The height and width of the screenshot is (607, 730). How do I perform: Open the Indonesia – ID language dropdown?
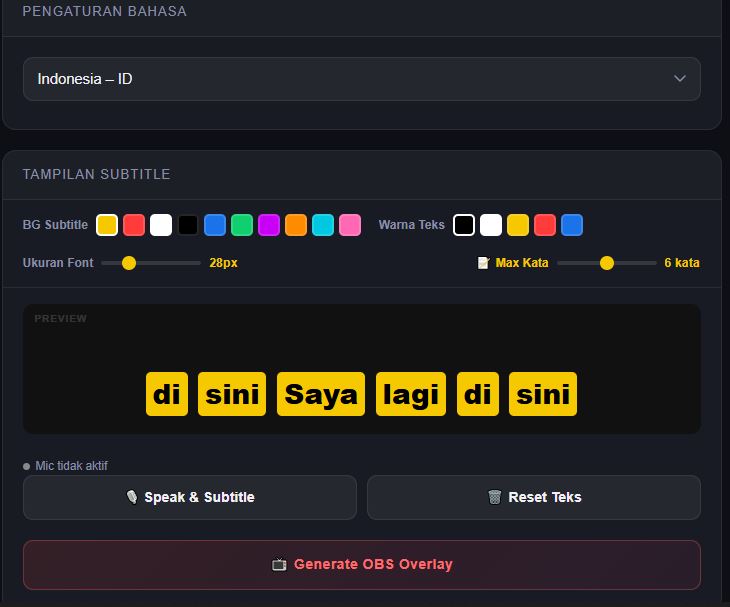click(362, 79)
